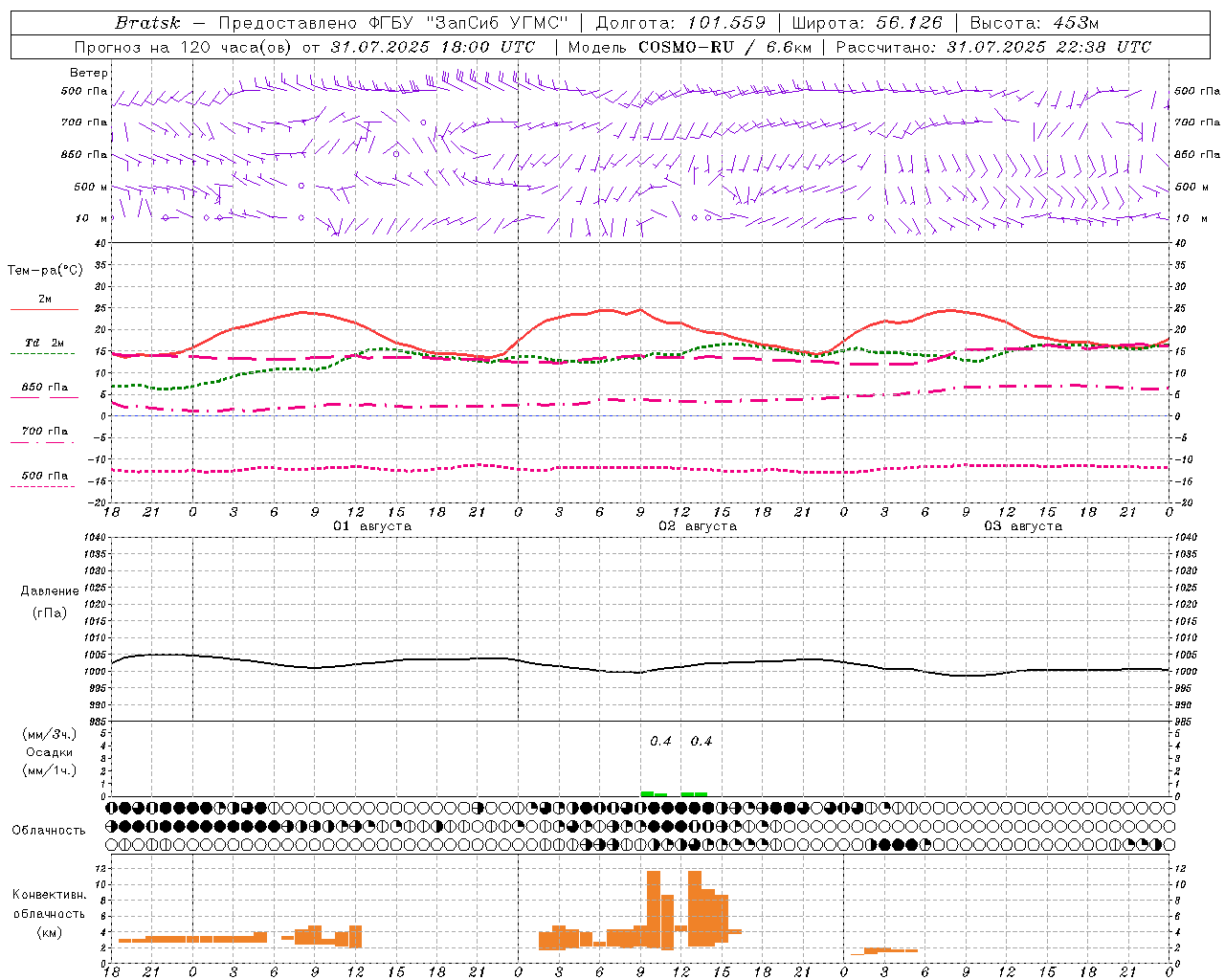Click the Широта value 56.126
Image resolution: width=1225 pixels, height=980 pixels.
[x=903, y=23]
